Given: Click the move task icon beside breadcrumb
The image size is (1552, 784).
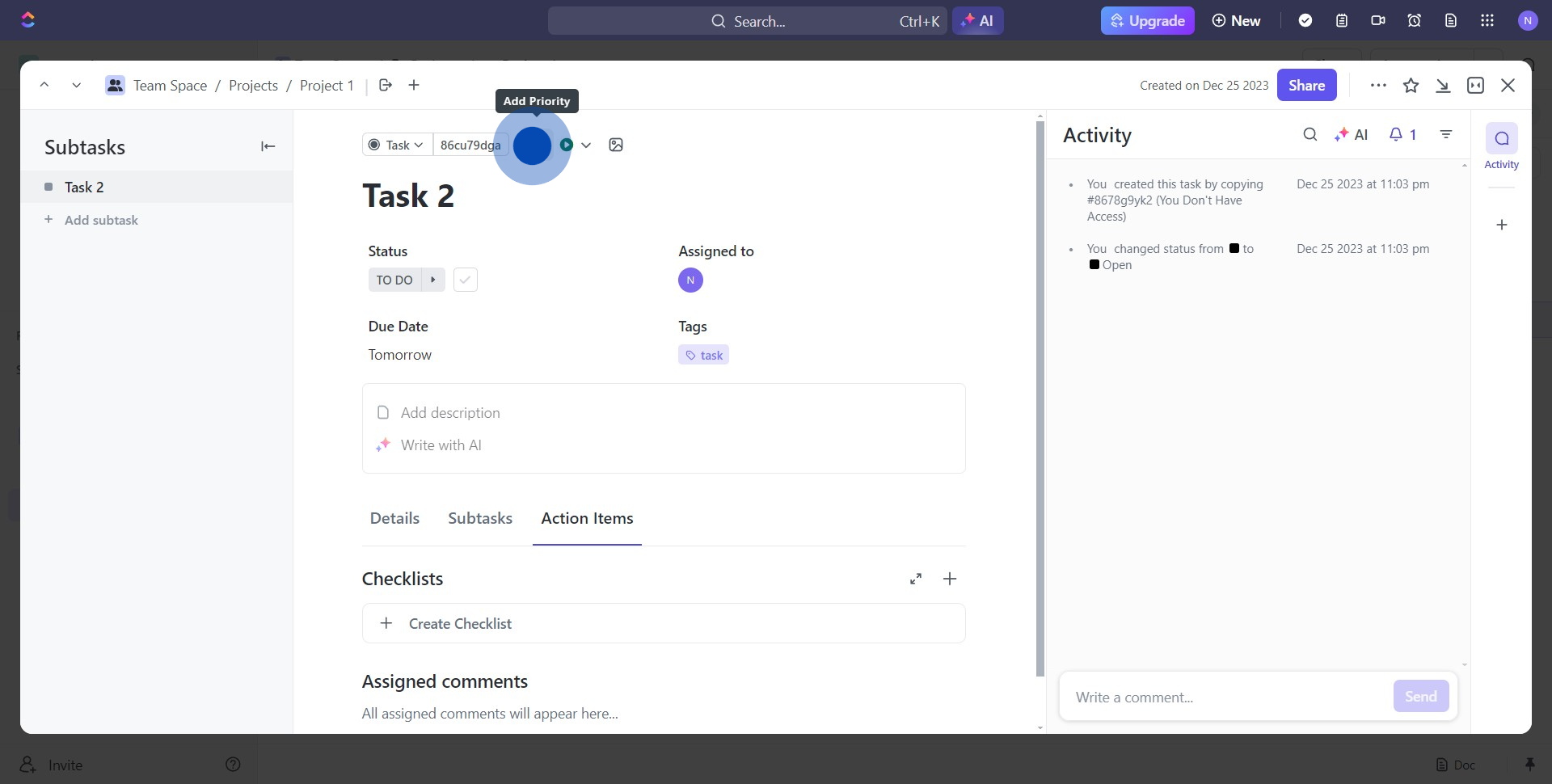Looking at the screenshot, I should [386, 86].
